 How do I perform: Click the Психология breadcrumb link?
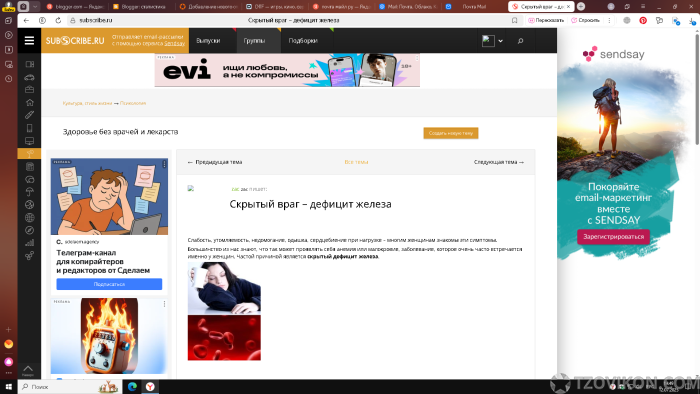[133, 103]
